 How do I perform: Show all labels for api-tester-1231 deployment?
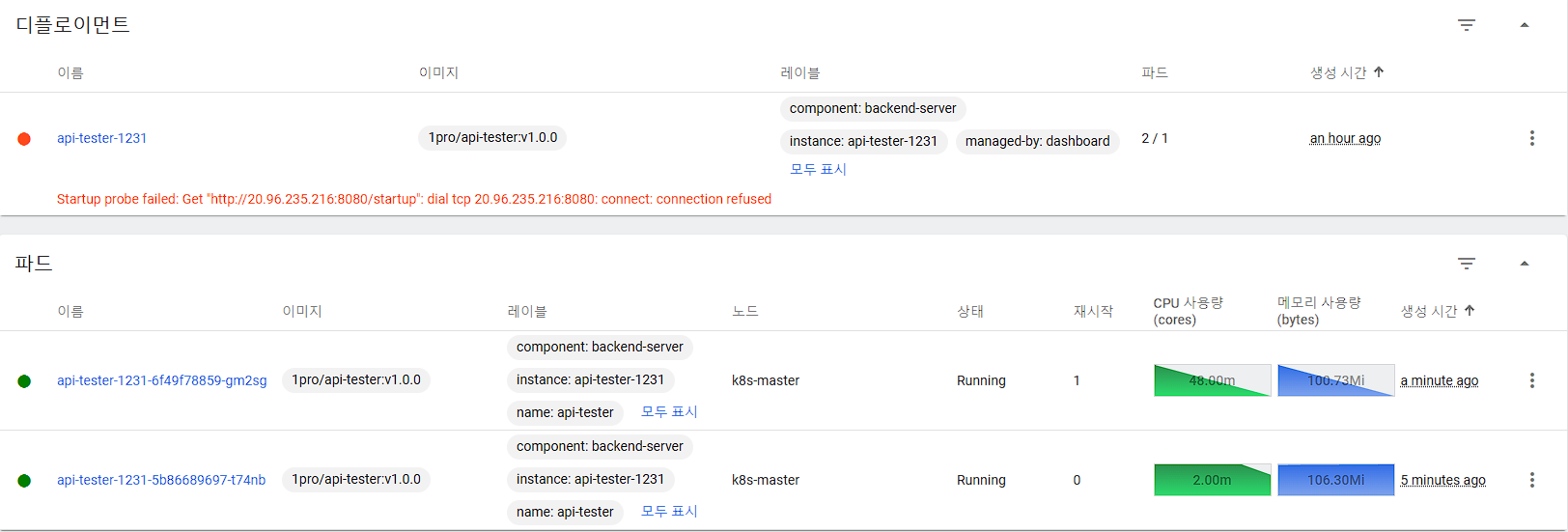coord(818,169)
